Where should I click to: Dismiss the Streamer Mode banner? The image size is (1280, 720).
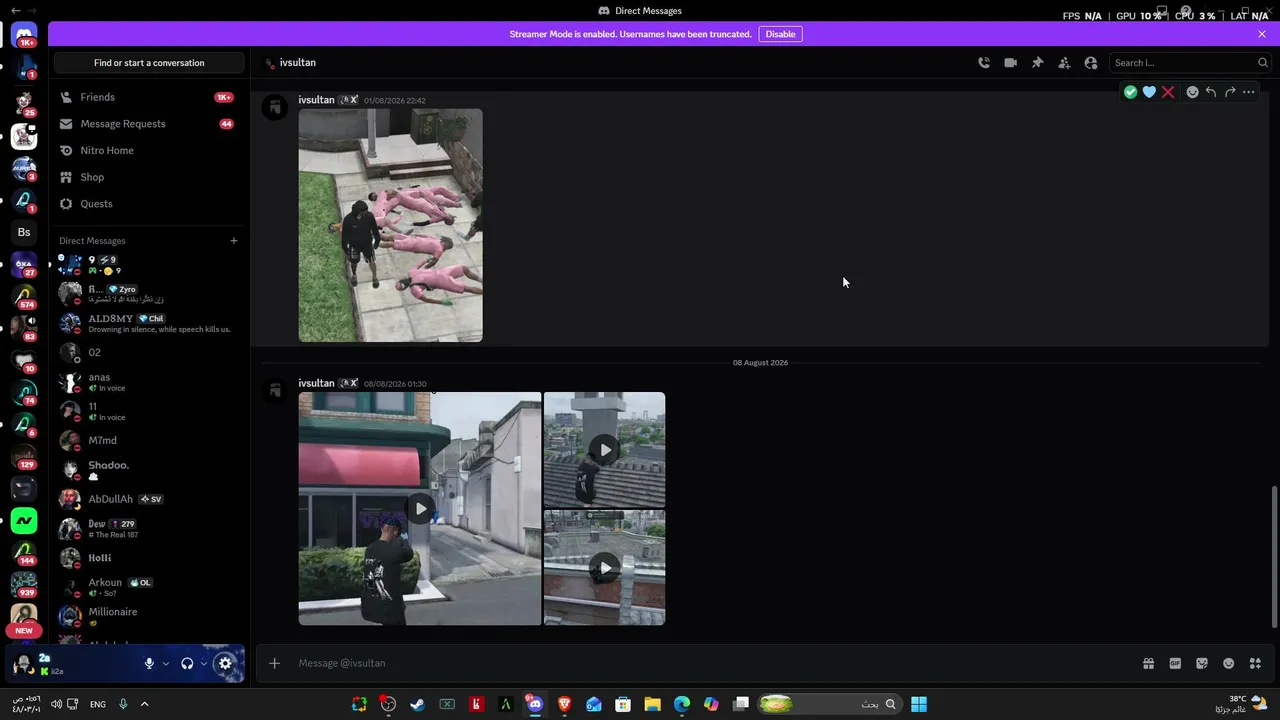pos(1262,34)
